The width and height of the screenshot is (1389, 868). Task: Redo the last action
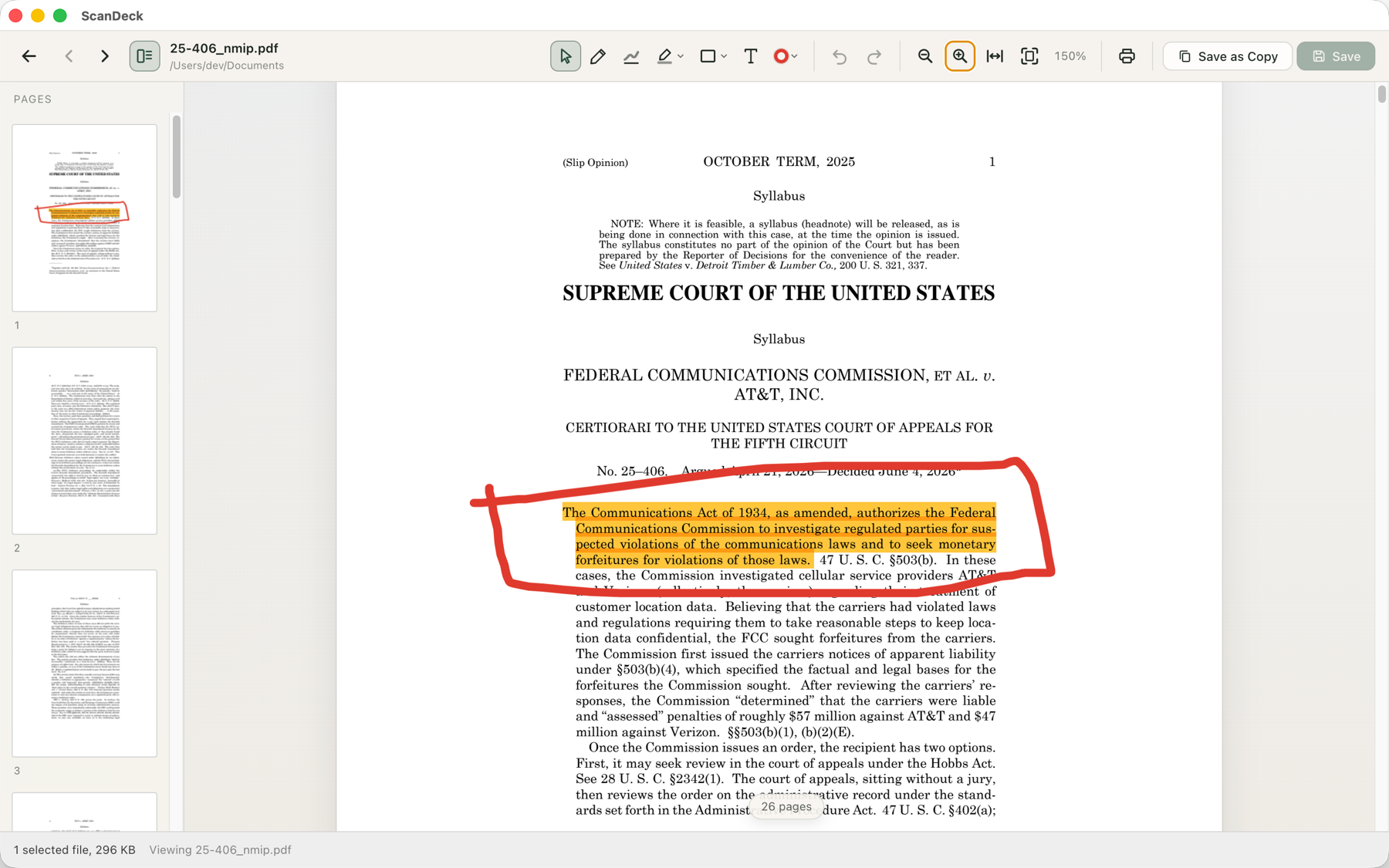click(874, 56)
